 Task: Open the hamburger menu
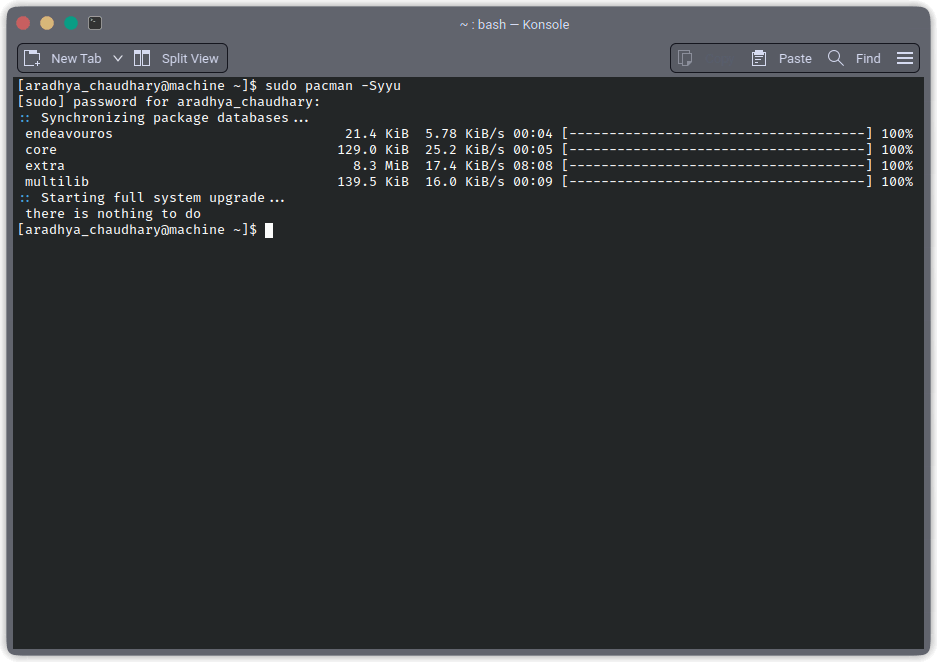point(905,58)
